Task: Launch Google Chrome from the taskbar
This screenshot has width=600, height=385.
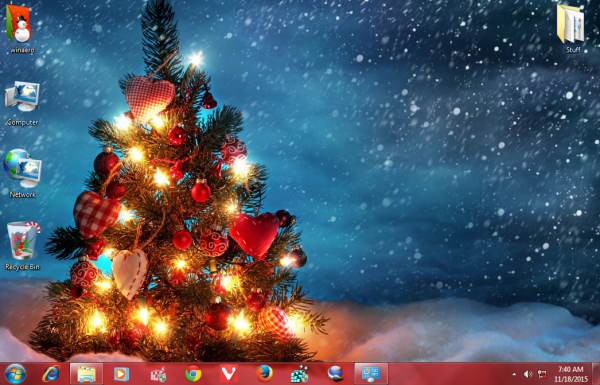Action: point(193,374)
